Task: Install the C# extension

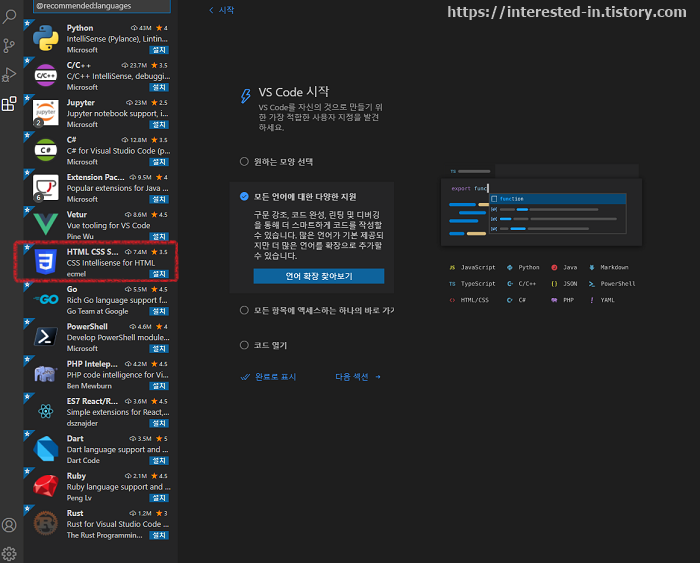Action: pyautogui.click(x=159, y=162)
